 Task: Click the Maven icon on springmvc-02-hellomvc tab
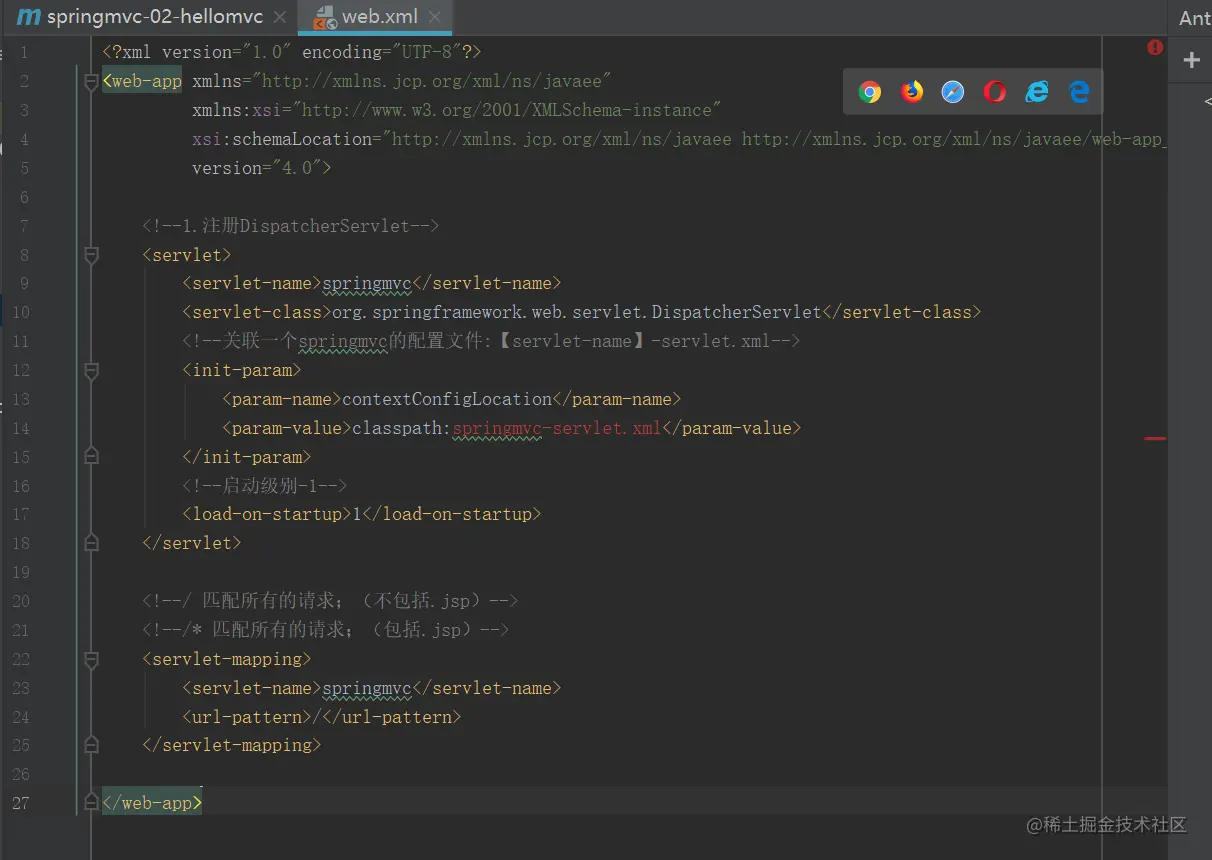29,17
